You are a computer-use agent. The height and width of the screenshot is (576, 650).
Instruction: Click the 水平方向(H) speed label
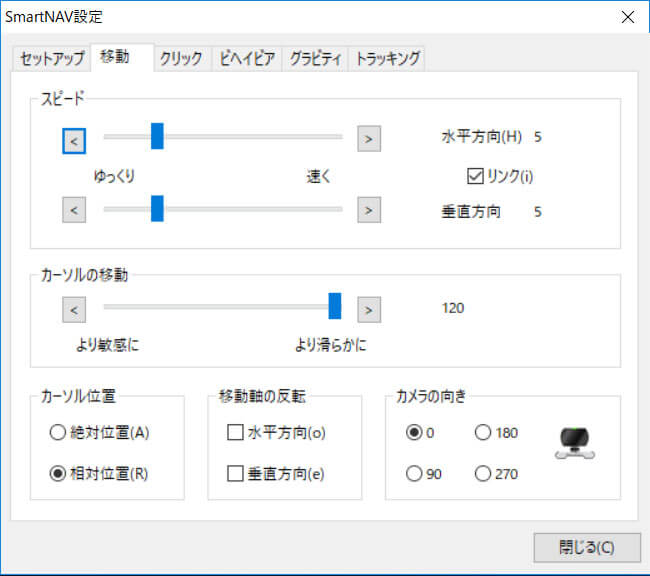(482, 136)
